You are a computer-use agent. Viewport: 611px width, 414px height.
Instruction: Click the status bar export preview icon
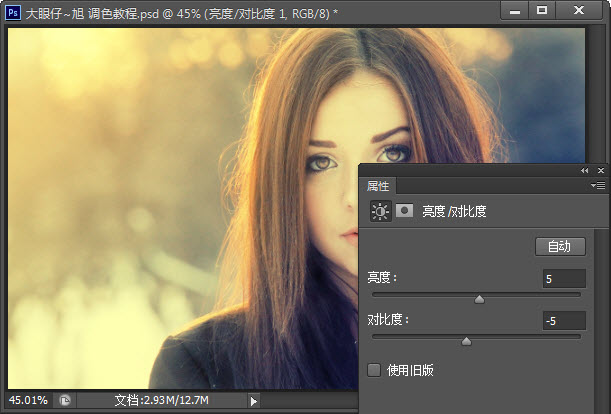pos(65,400)
